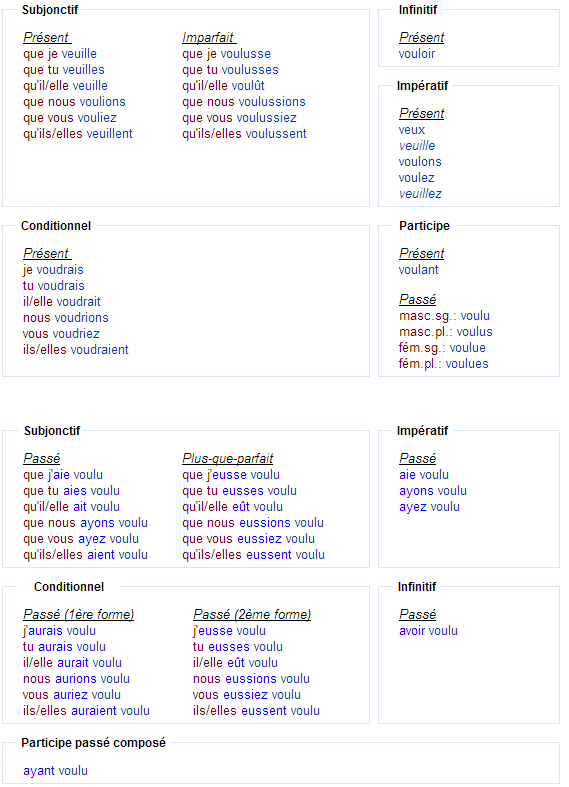Select the imperative 'voulons' entry
Screen dimensions: 569x787
[x=420, y=162]
